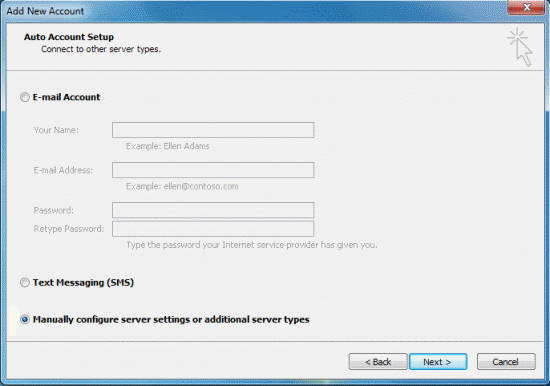
Task: Click the Retype Password input field
Action: 213,229
